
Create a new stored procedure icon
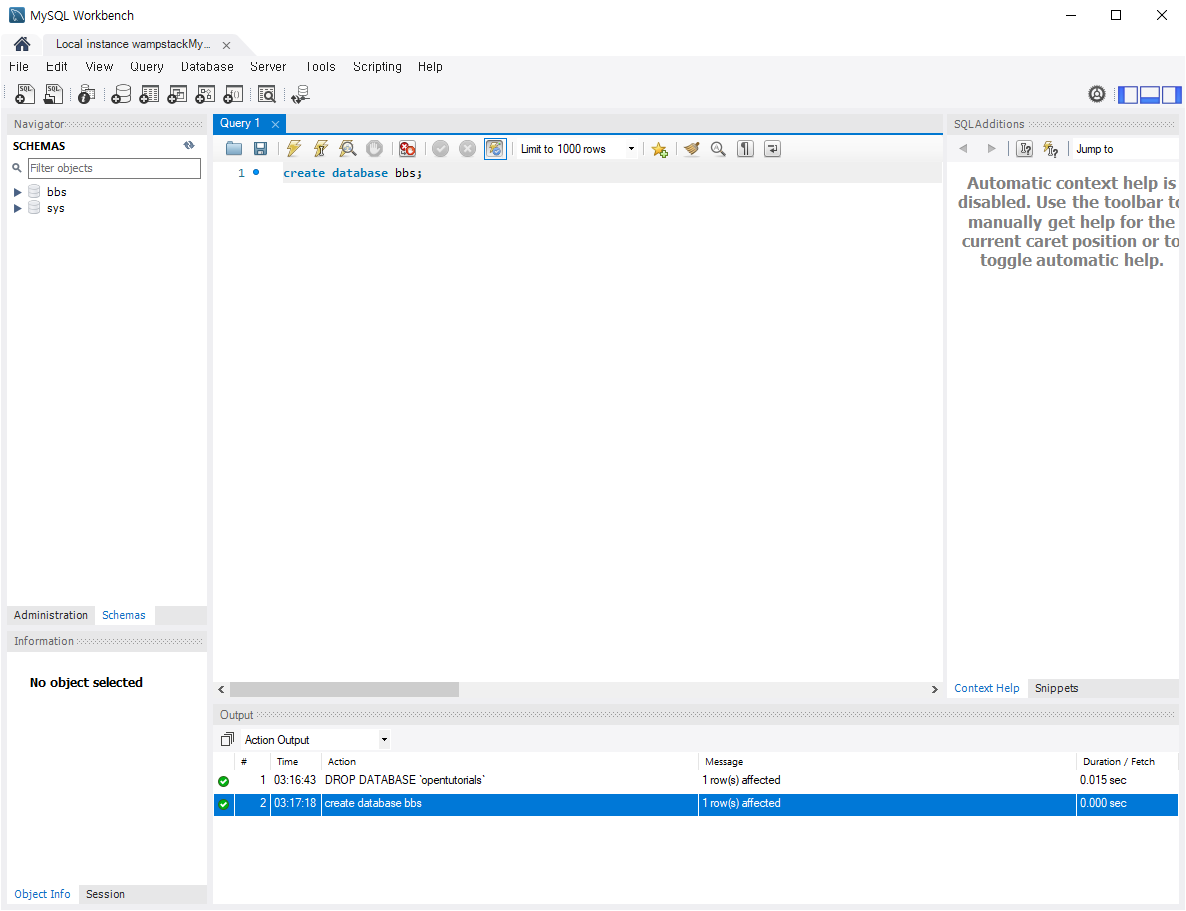point(205,94)
